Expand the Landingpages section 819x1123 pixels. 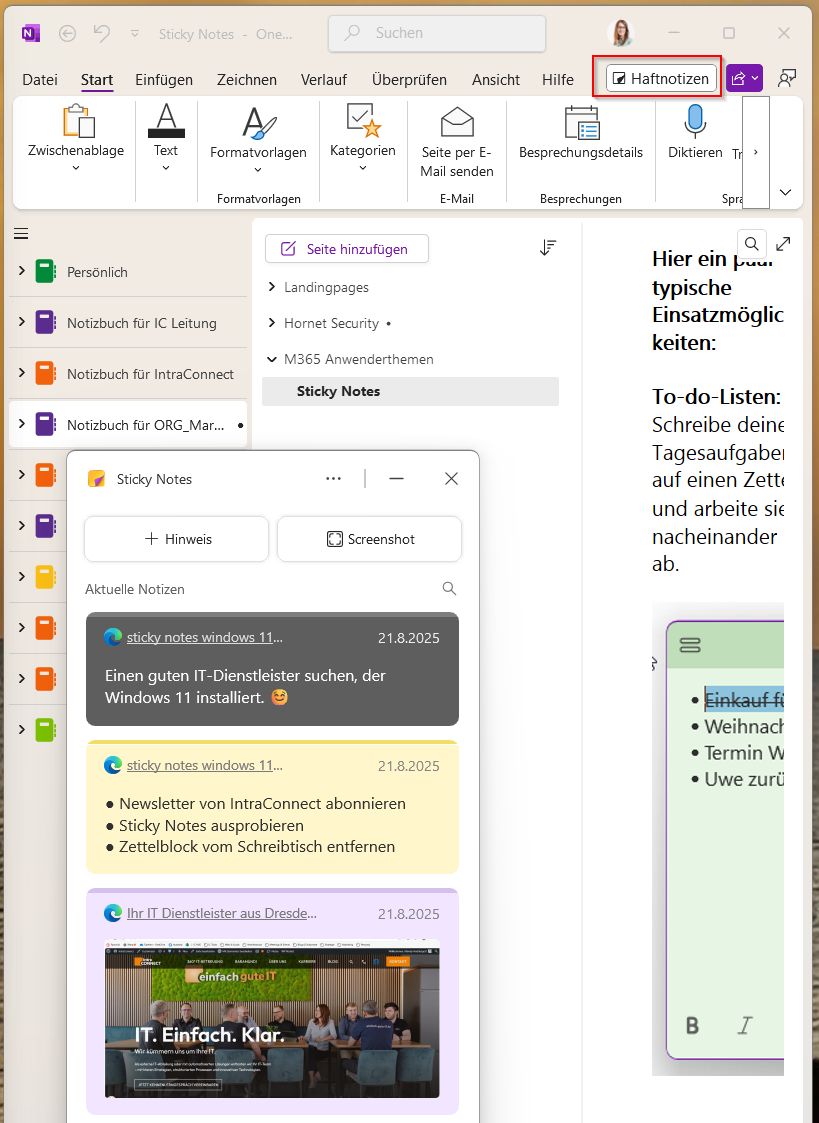click(271, 286)
